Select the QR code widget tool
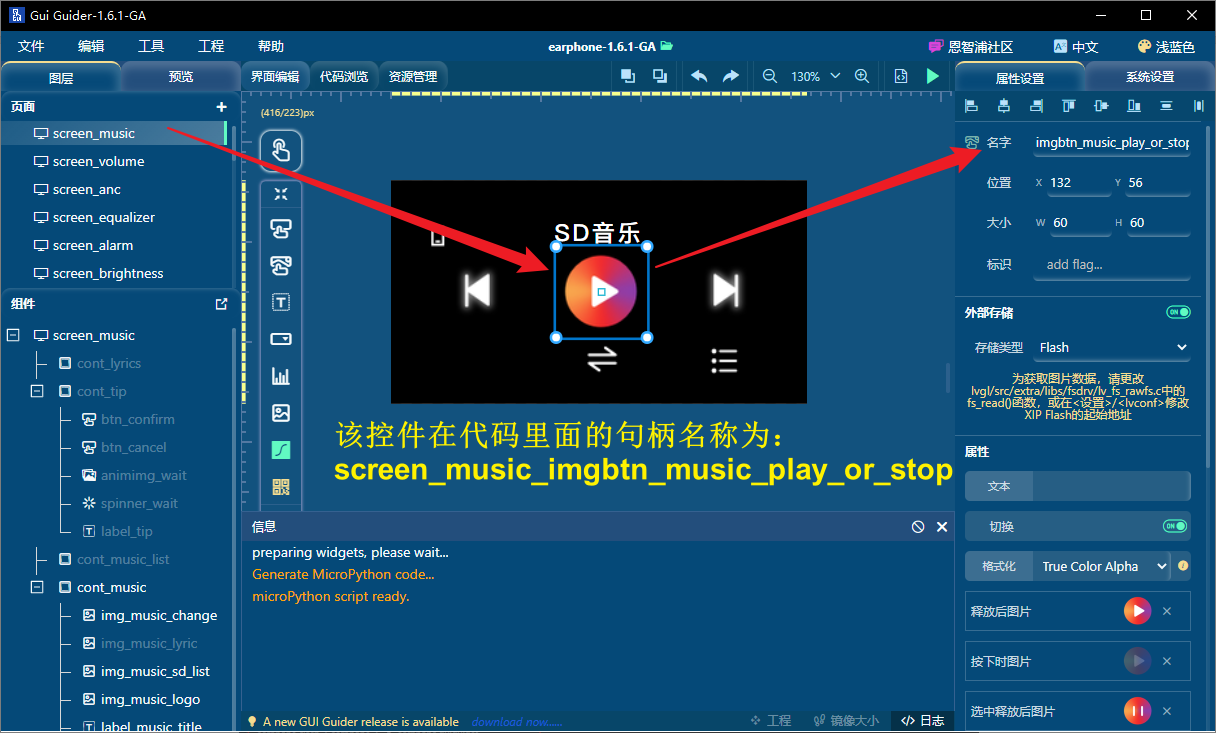Screen dimensions: 1216x733 [281, 487]
